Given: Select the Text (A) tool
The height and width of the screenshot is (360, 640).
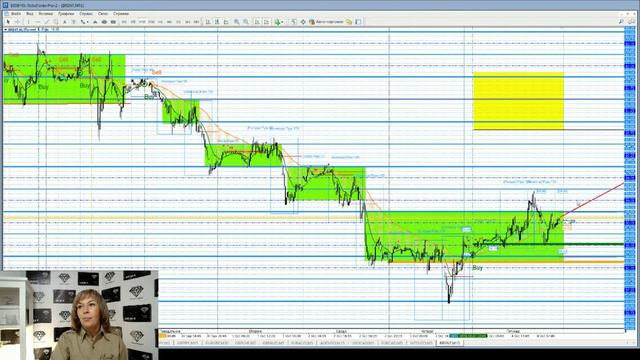Looking at the screenshot, I should pyautogui.click(x=64, y=22).
